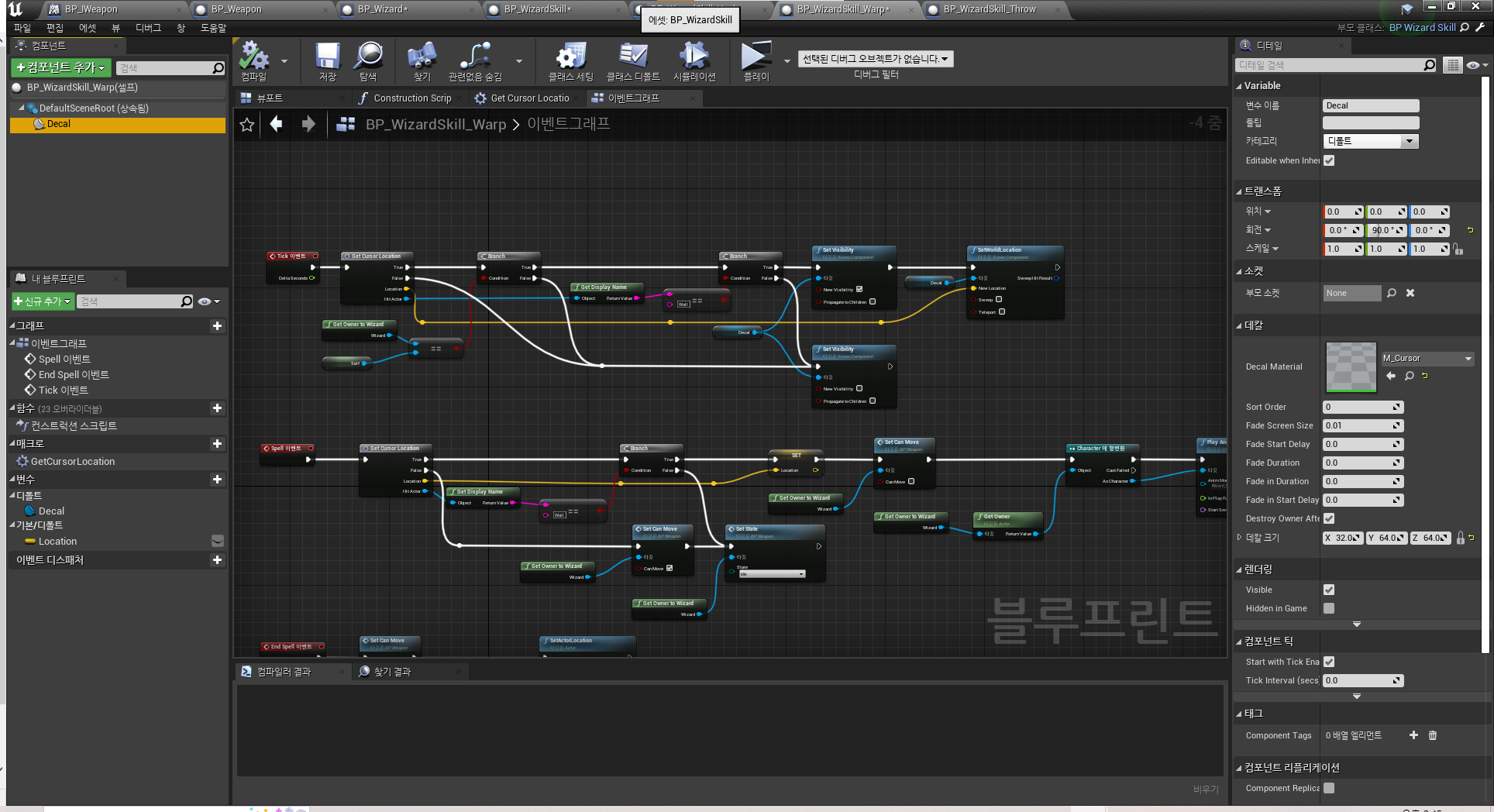Screen dimensions: 1494x812
Task: Use selected asset arrow for Decal Material
Action: [1391, 376]
